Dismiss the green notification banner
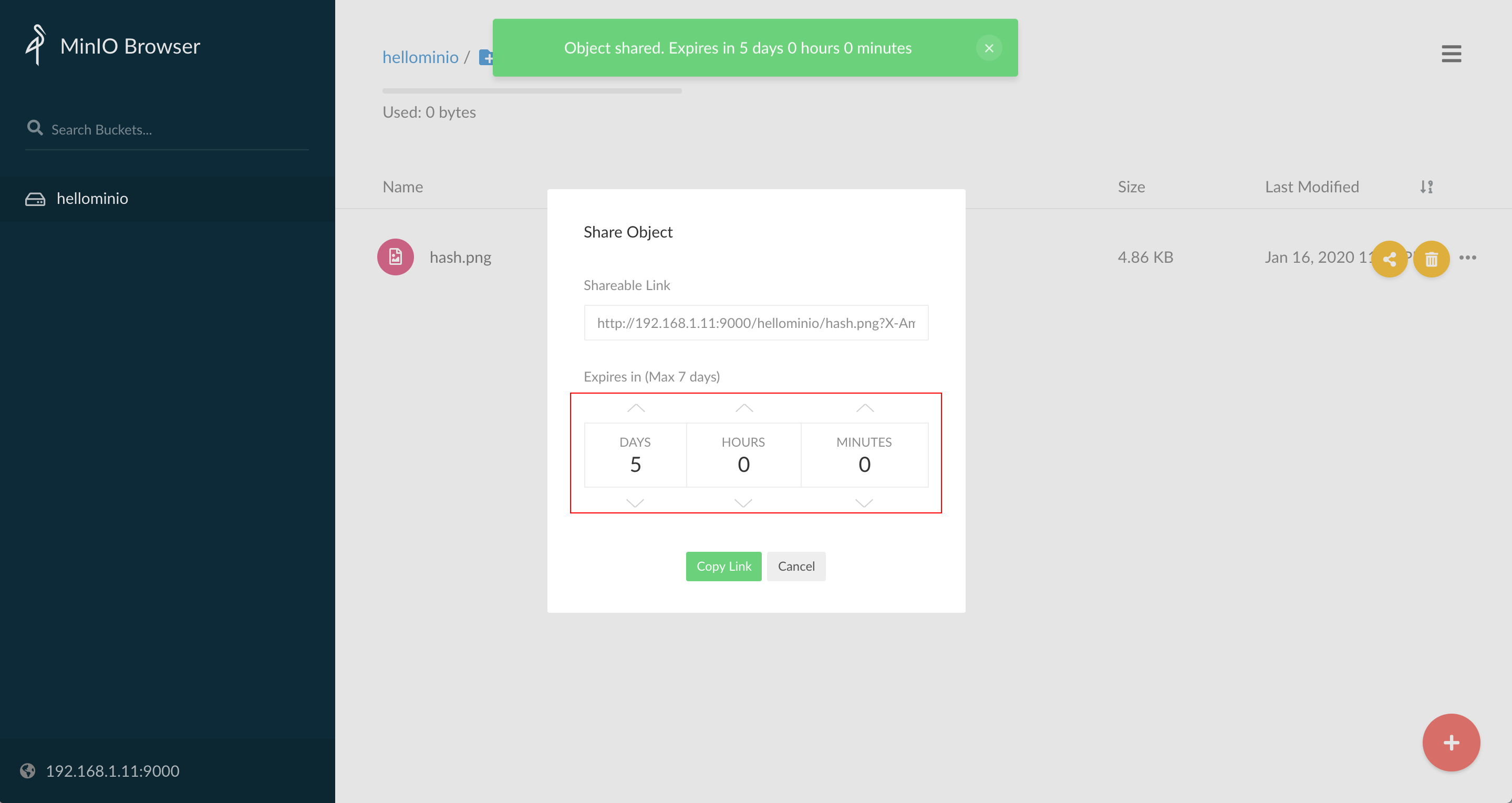The image size is (1512, 803). (x=989, y=48)
